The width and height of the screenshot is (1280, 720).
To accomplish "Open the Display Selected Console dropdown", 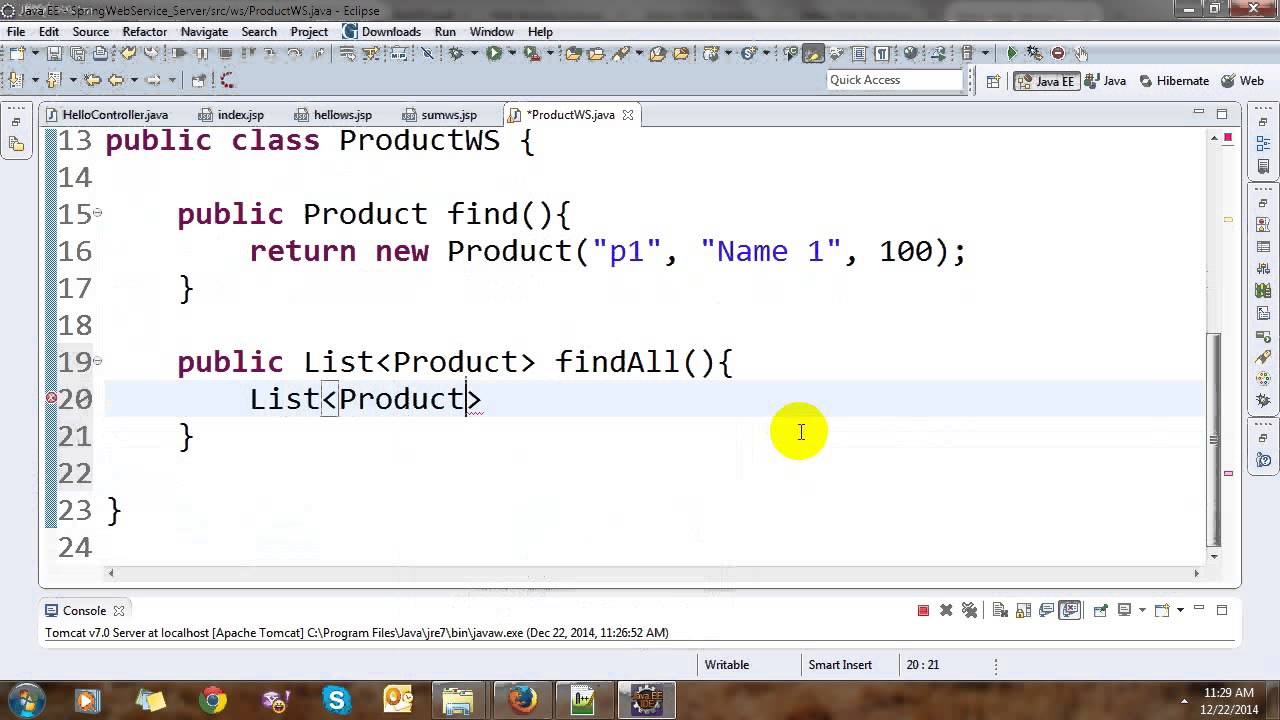I will [x=1142, y=610].
